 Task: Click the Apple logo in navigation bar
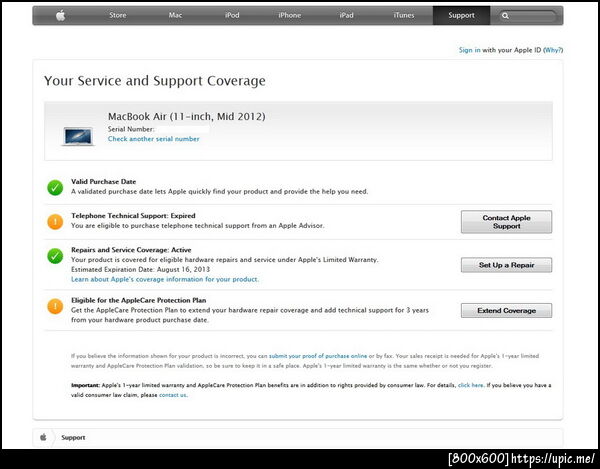[x=60, y=16]
